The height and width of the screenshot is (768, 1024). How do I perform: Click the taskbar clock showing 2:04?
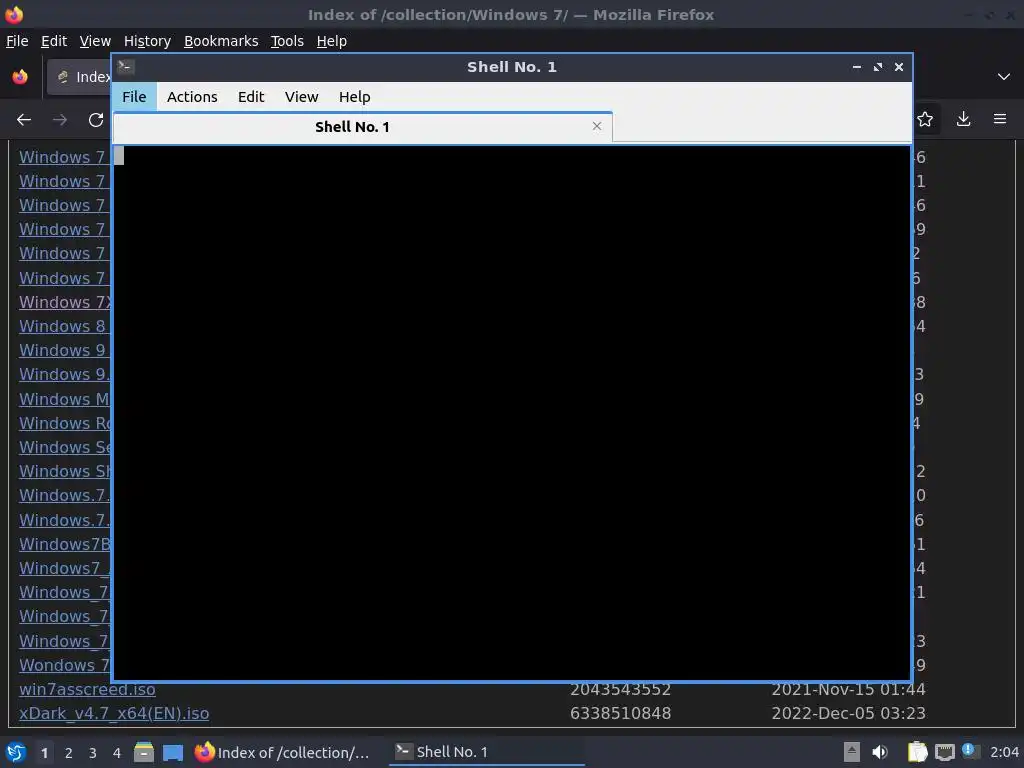(x=1004, y=752)
